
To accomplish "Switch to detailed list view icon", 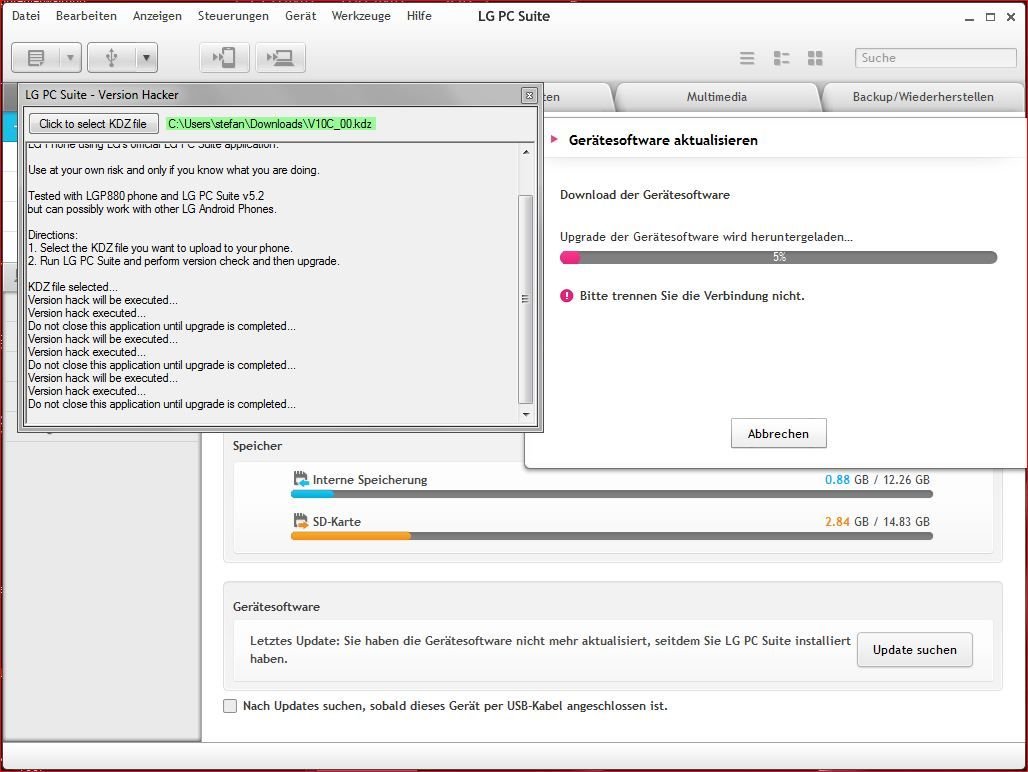I will (x=781, y=58).
